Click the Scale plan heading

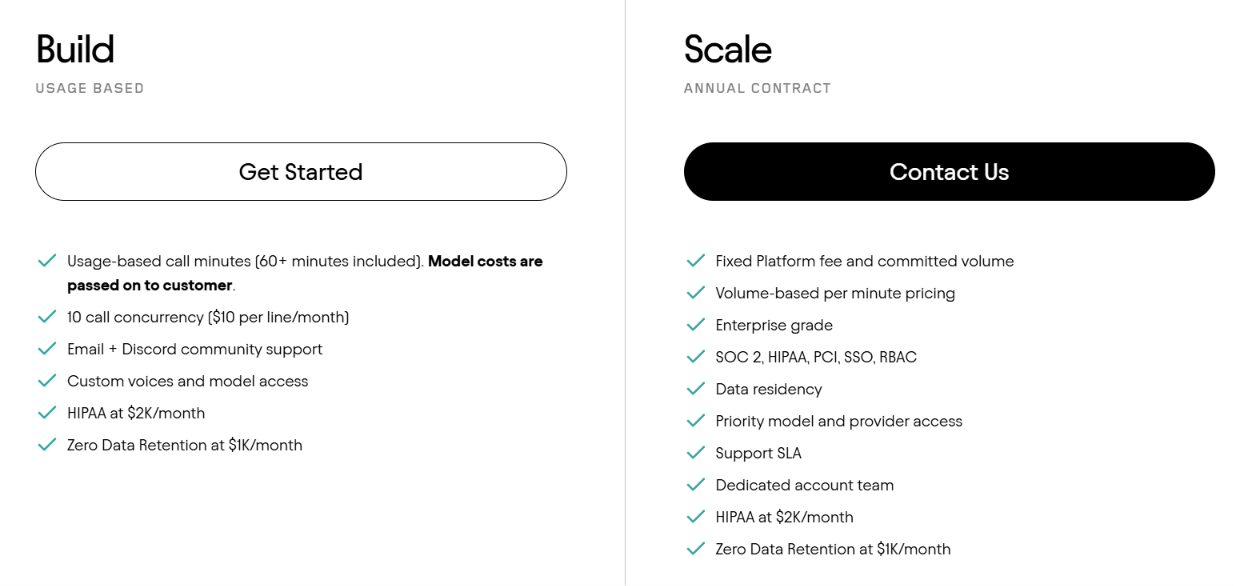tap(728, 49)
